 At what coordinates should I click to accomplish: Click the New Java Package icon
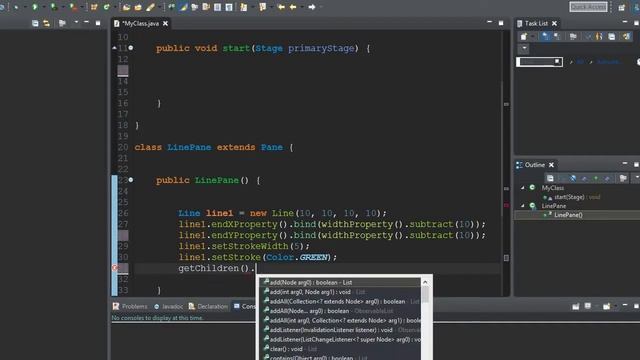point(94,7)
